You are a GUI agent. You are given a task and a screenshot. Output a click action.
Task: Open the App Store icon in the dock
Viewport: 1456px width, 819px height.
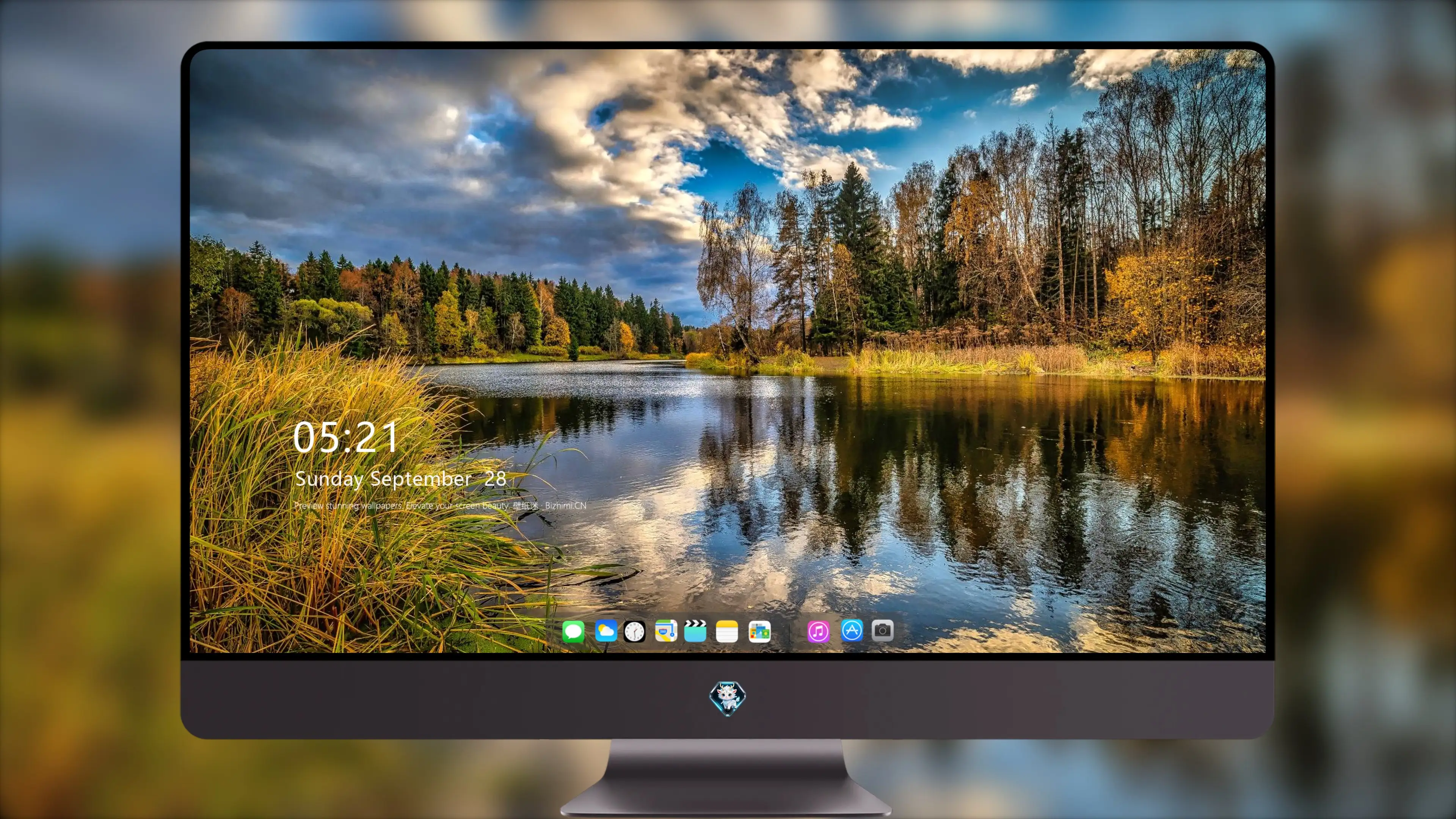[852, 630]
